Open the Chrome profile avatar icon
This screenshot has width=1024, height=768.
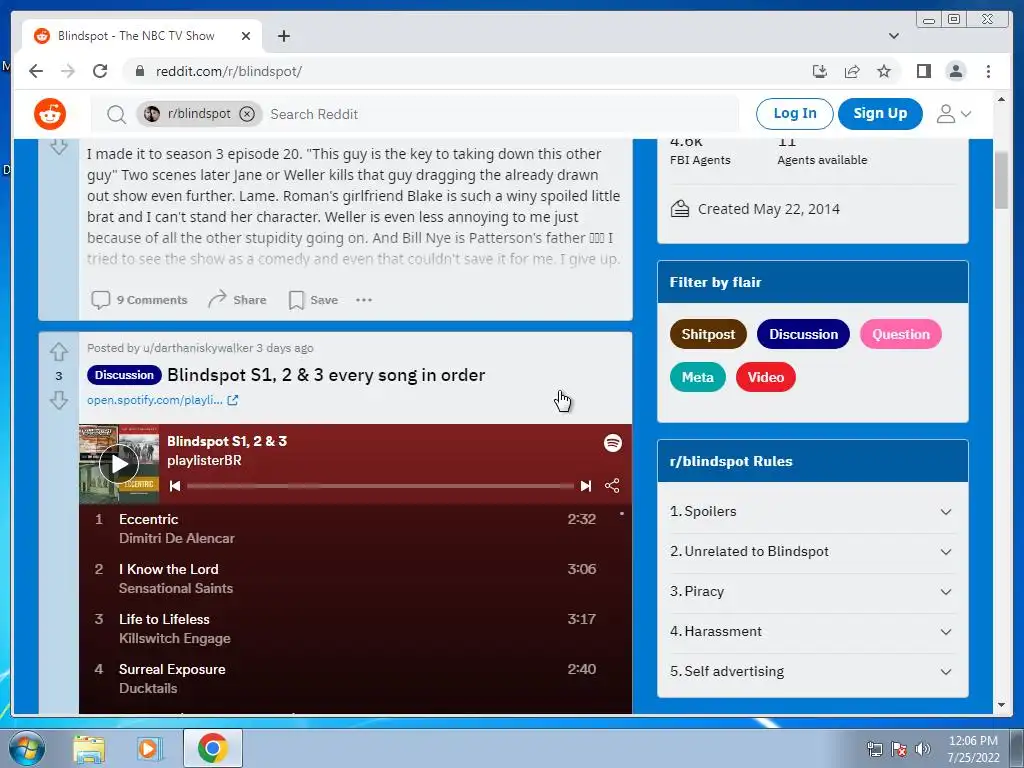955,71
